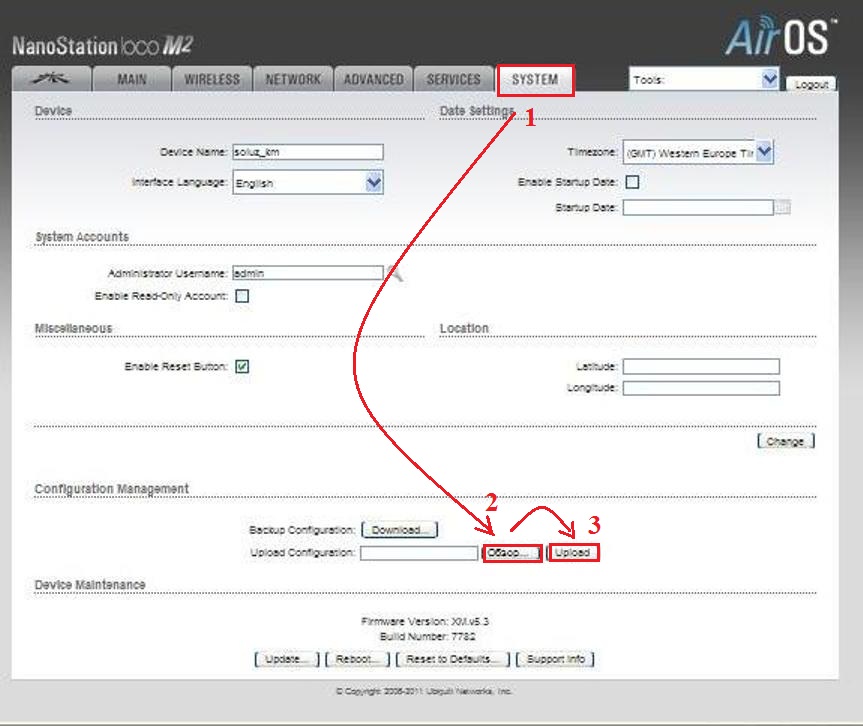Screen dimensions: 863x726
Task: Click the 'Configuration Management' section heading
Action: (x=112, y=489)
